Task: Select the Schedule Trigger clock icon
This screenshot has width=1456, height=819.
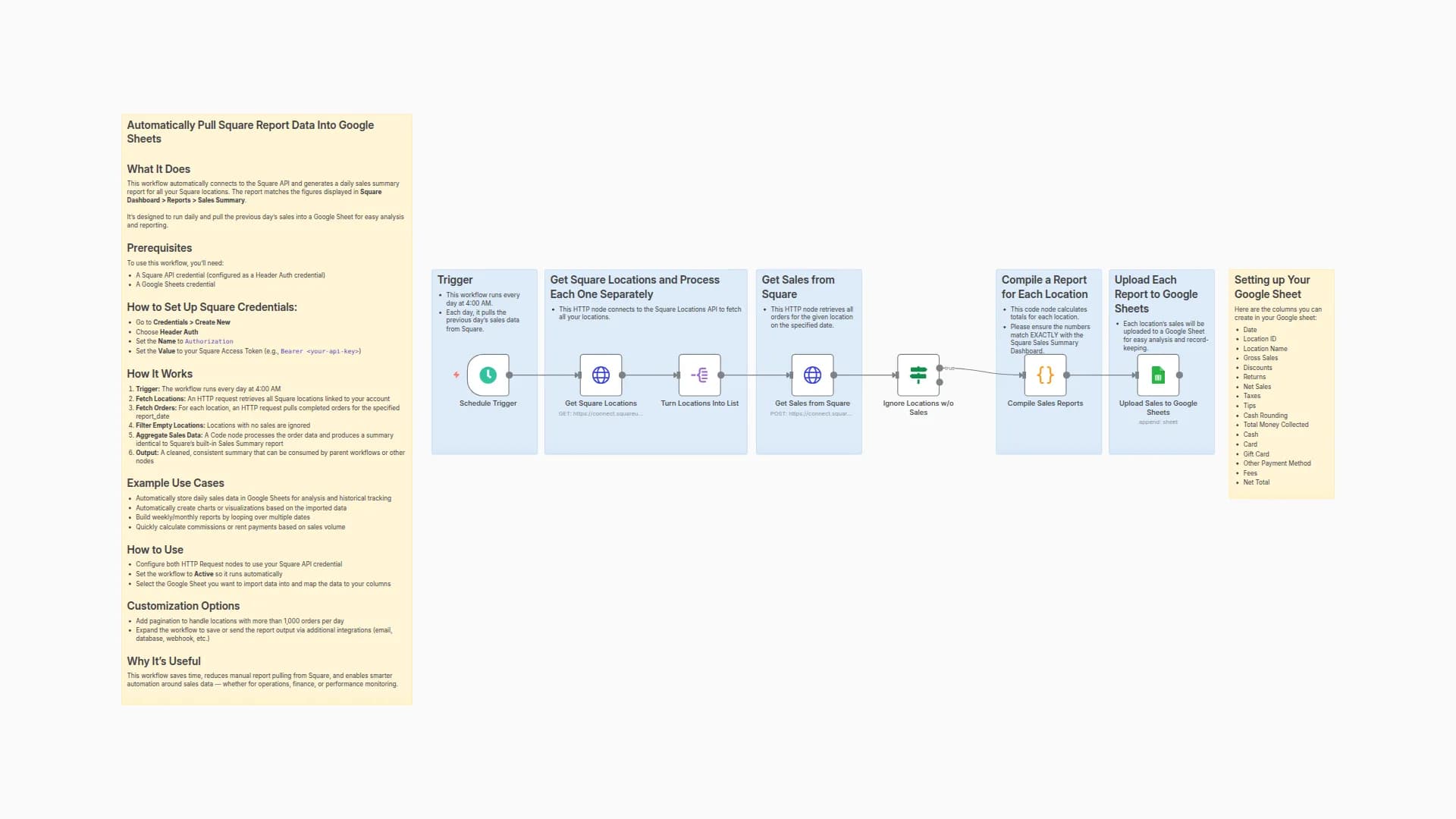Action: 488,374
